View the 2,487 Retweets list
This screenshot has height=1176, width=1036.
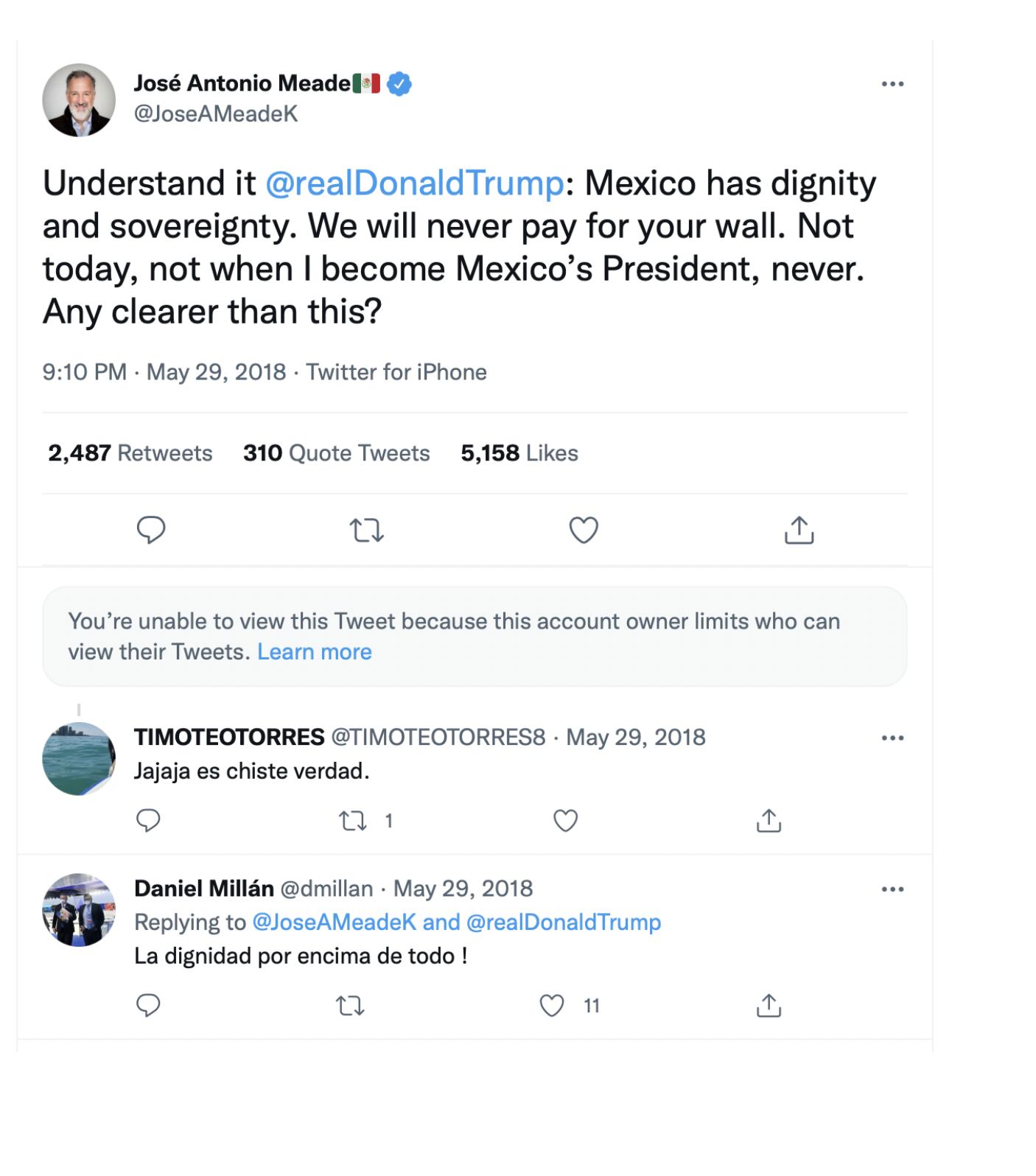(x=130, y=453)
